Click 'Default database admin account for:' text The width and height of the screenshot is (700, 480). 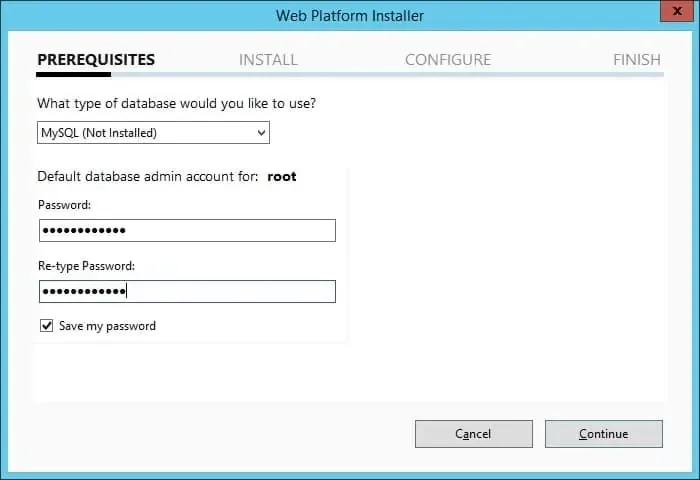(x=148, y=176)
